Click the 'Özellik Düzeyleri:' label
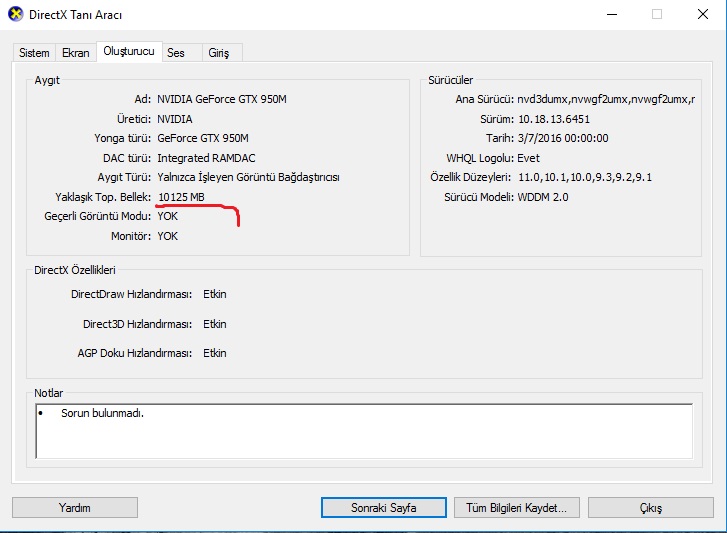727x533 pixels. [470, 177]
